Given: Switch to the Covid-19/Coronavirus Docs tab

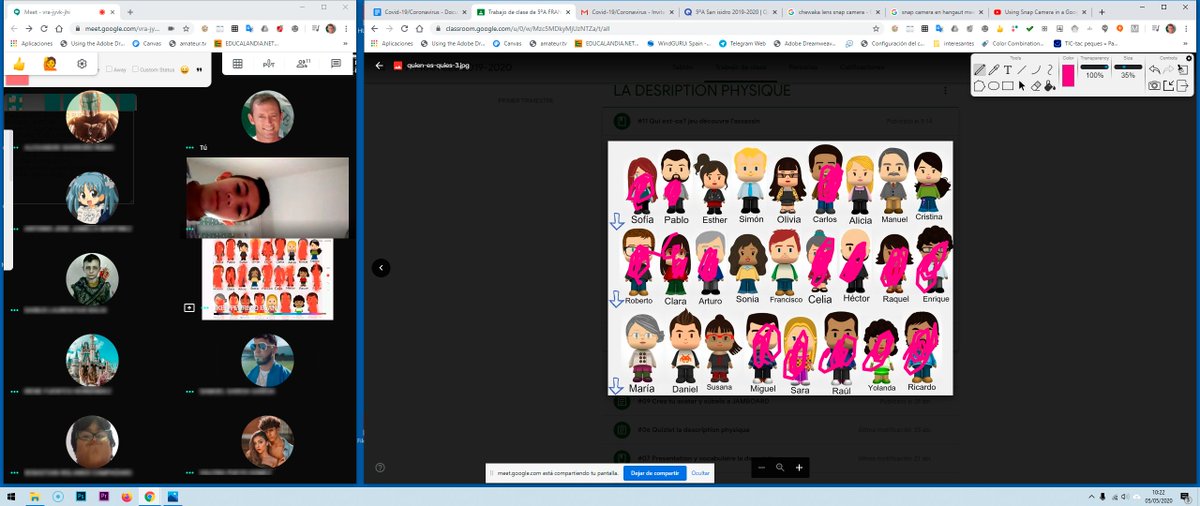Looking at the screenshot, I should coord(420,12).
